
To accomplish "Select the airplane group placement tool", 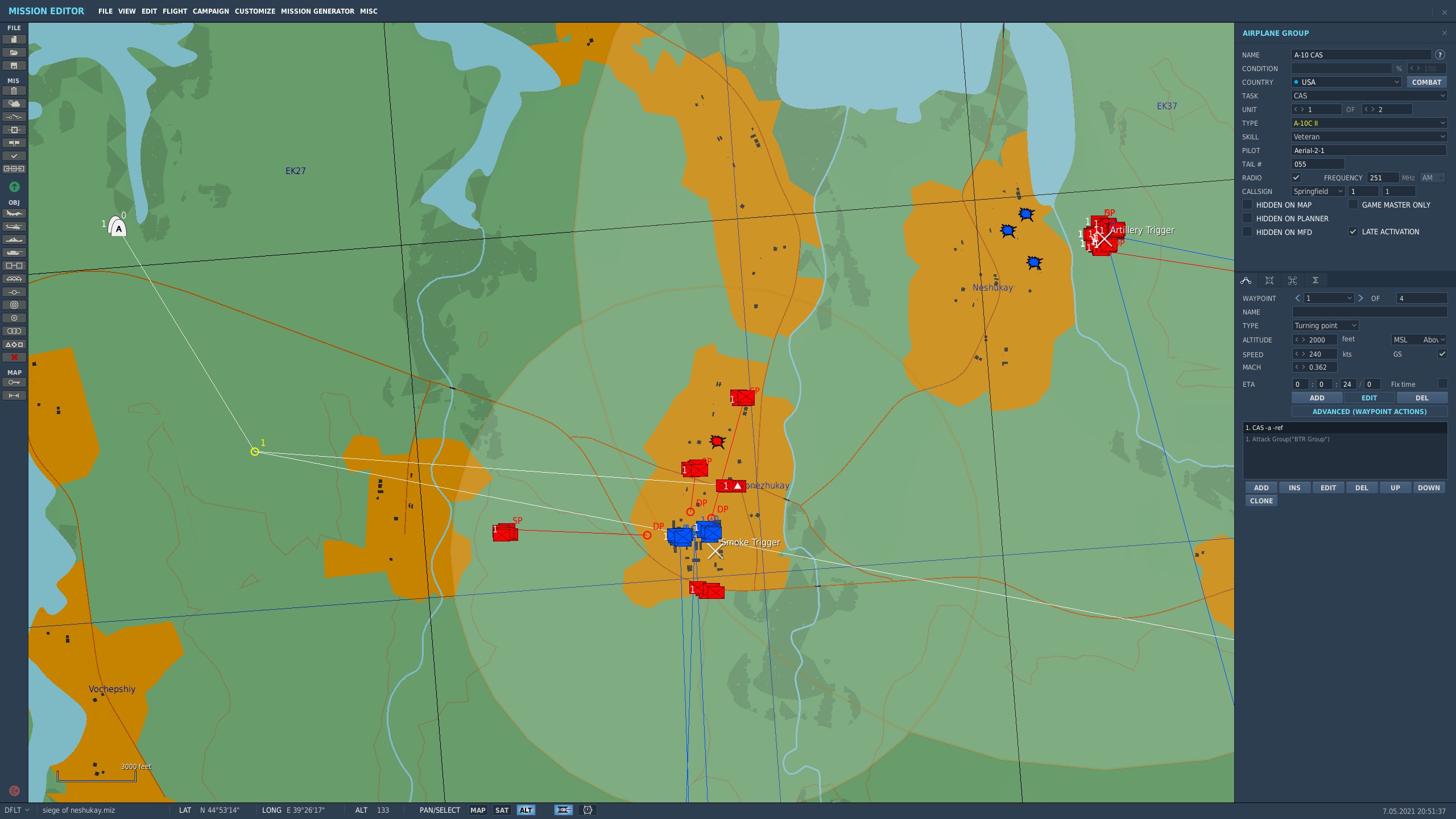I will click(14, 213).
